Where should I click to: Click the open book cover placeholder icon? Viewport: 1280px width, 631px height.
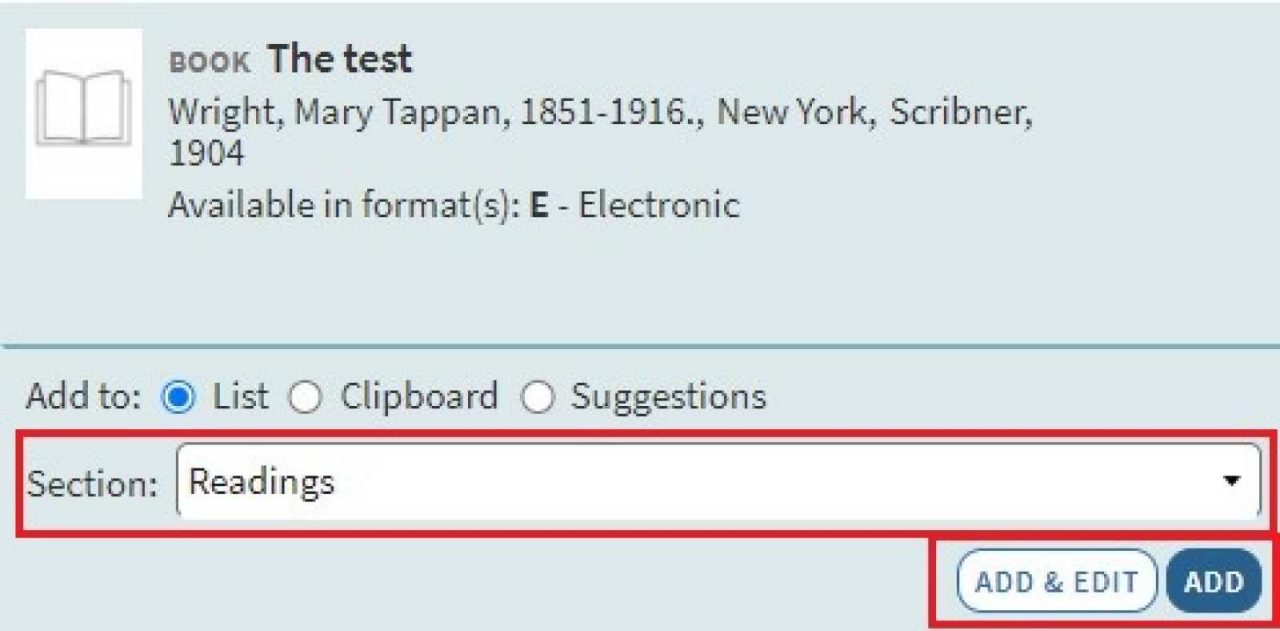click(83, 107)
